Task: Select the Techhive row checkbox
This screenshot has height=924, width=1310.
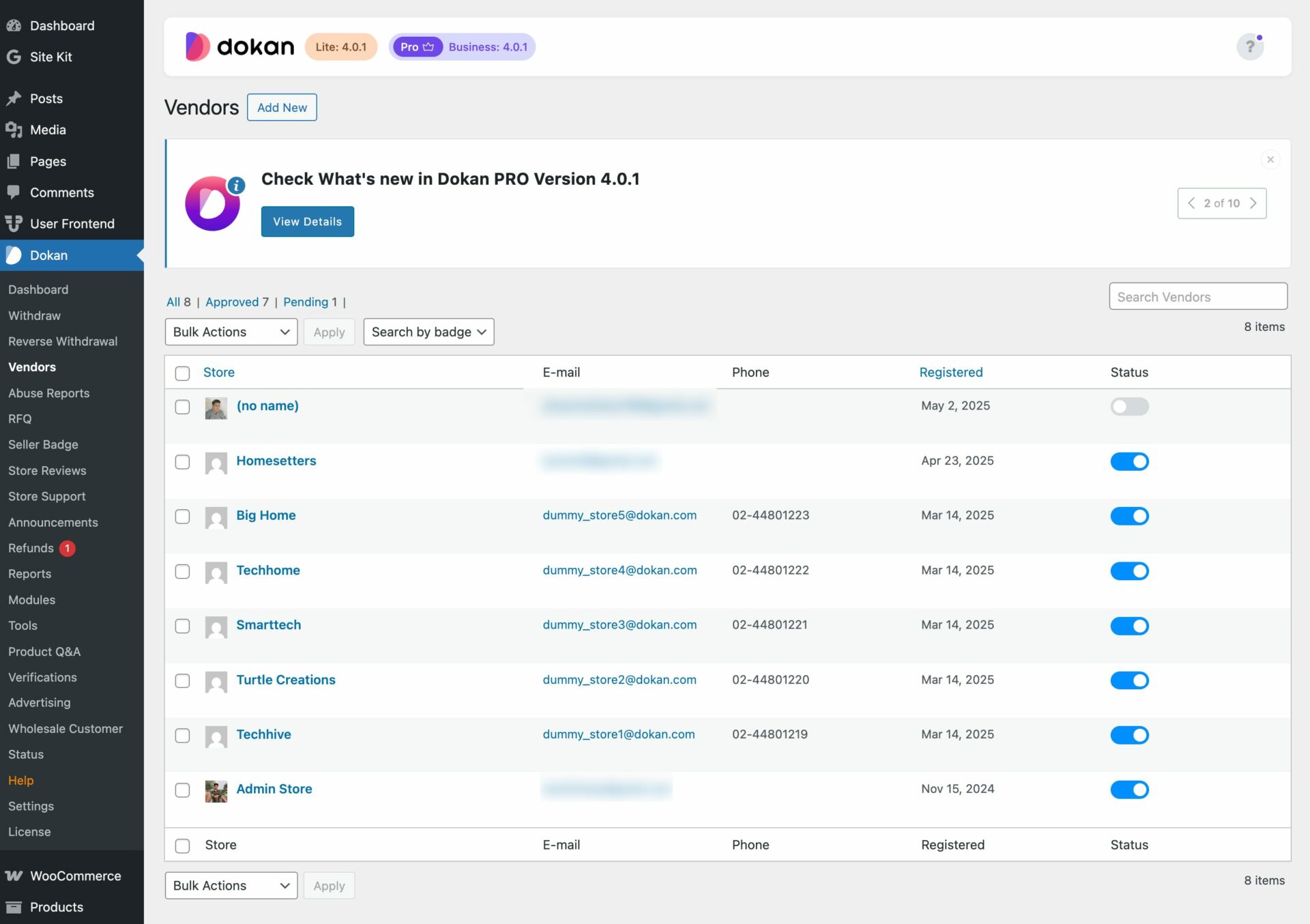Action: (182, 736)
